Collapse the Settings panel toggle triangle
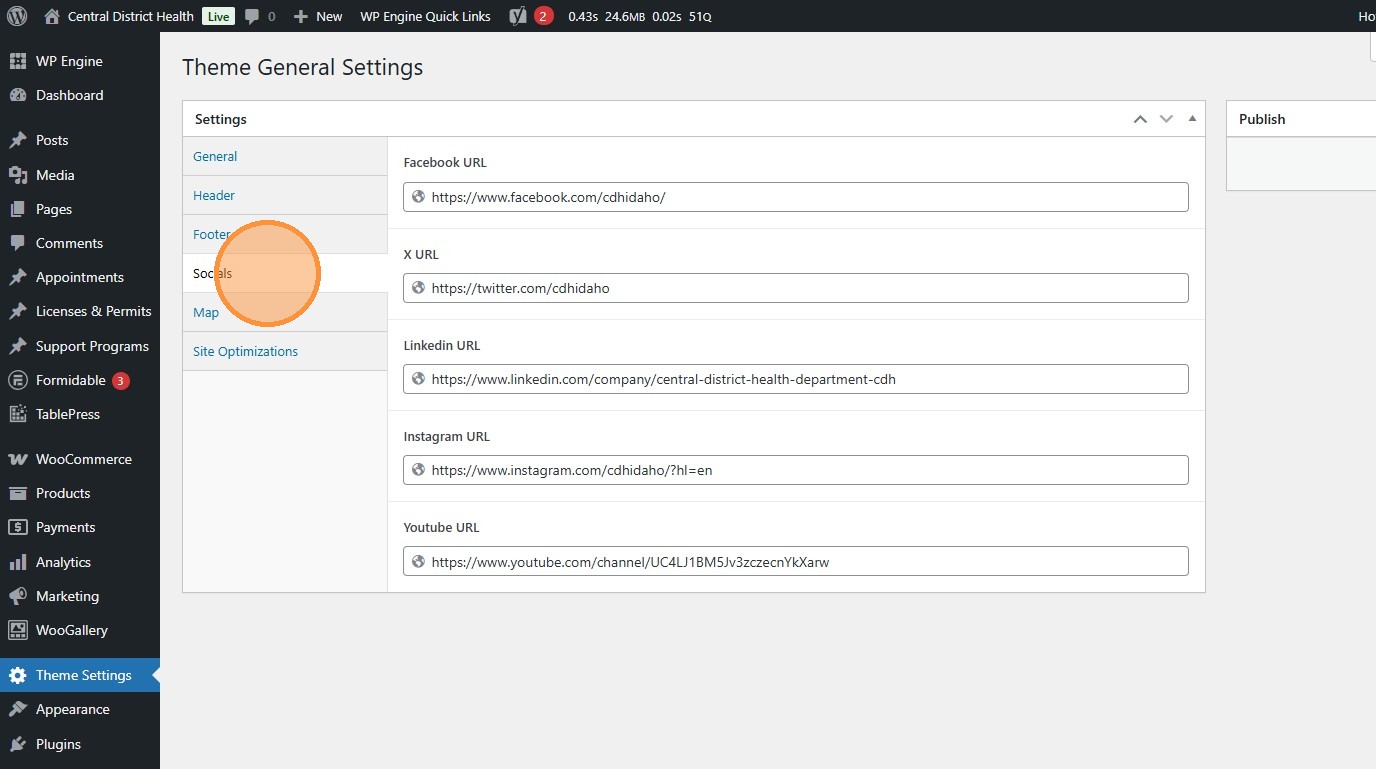 click(x=1192, y=119)
